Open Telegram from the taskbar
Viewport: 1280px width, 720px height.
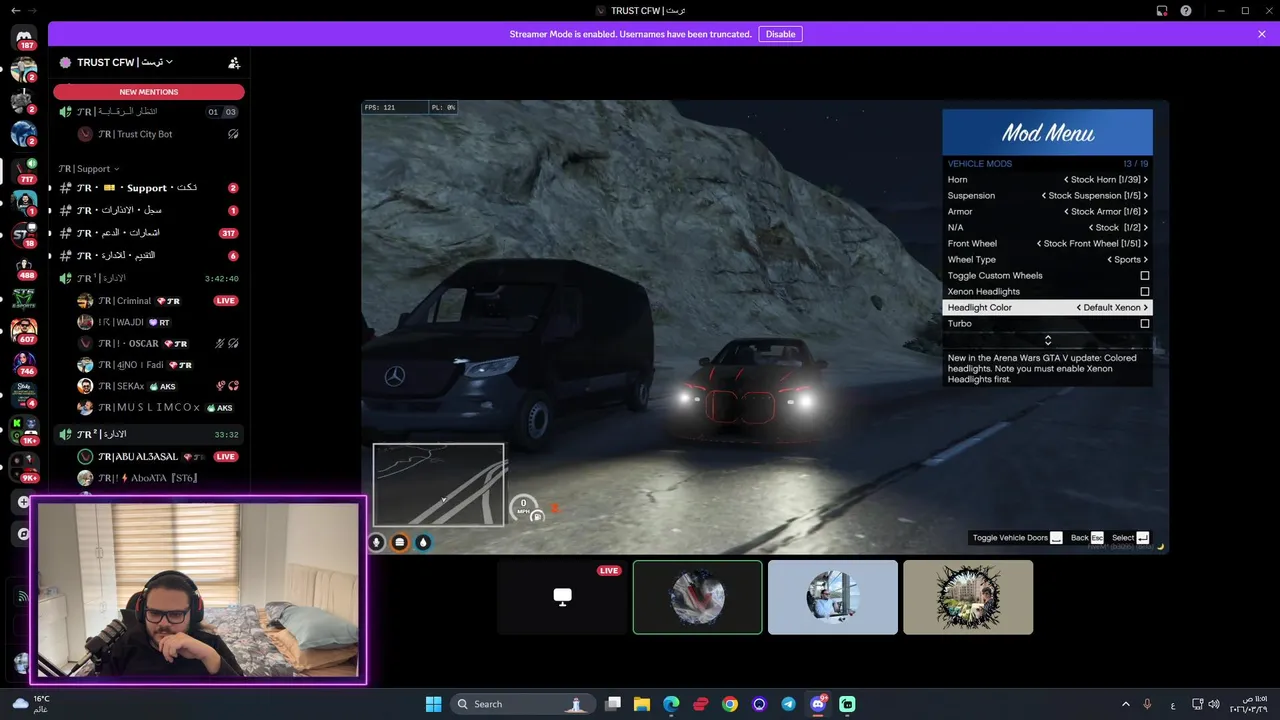click(788, 704)
